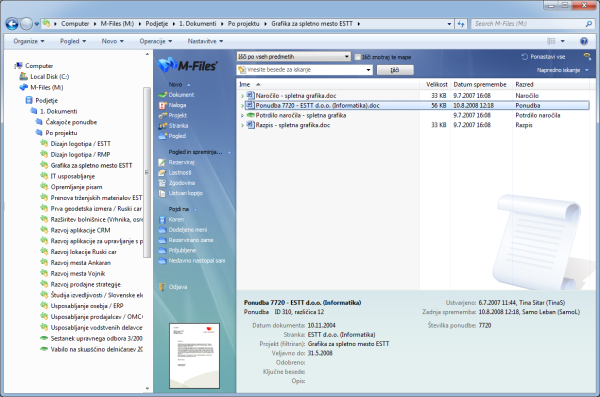Open the Naloga new task icon
600x397 pixels.
162,105
